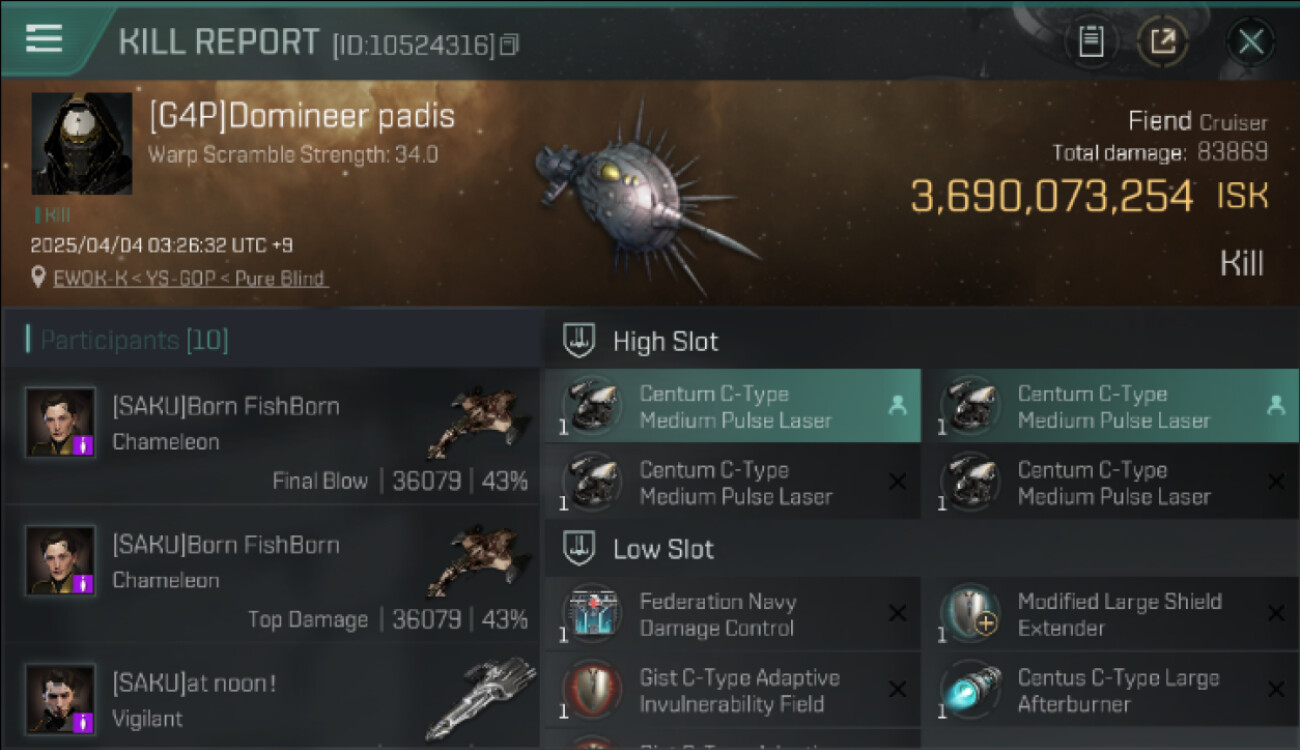Select the Participants [10] header
This screenshot has height=750, width=1300.
pos(134,340)
